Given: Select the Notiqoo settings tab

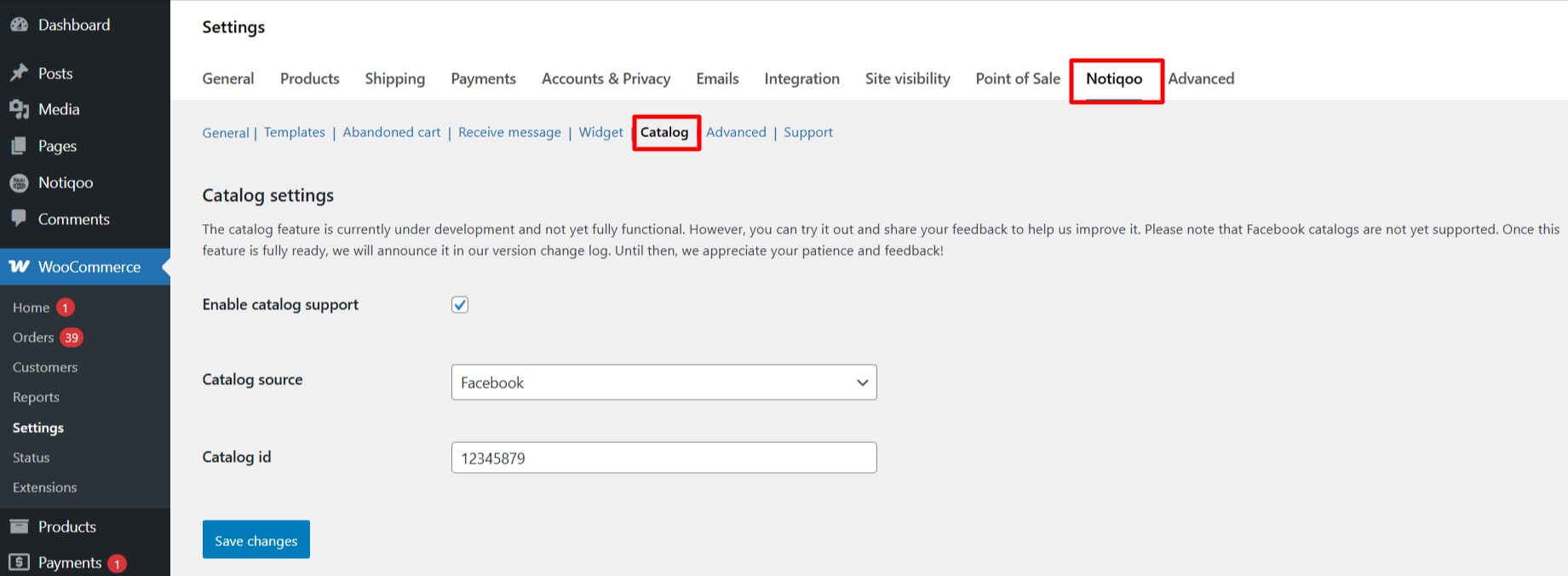Looking at the screenshot, I should pyautogui.click(x=1114, y=79).
